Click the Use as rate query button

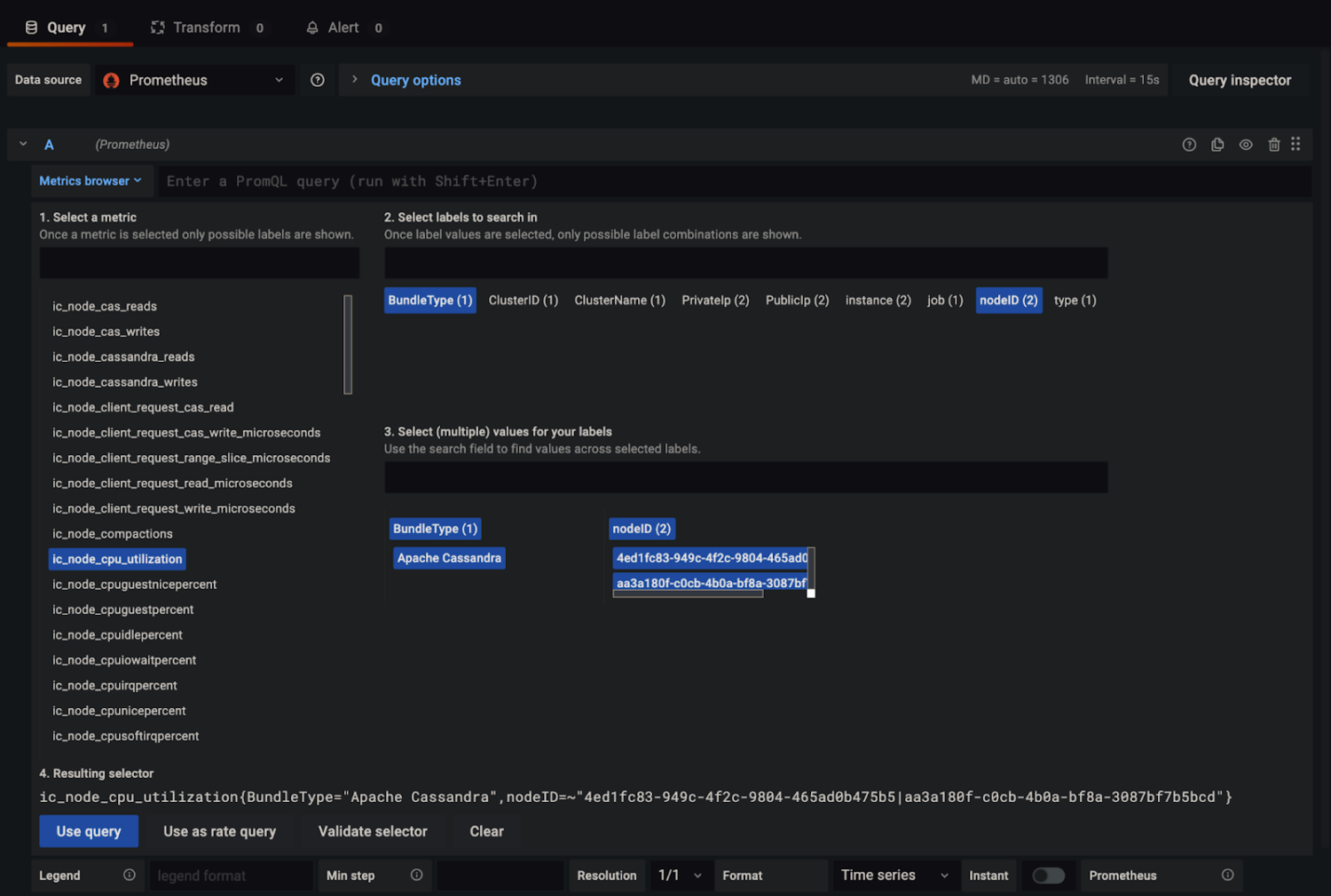click(219, 831)
